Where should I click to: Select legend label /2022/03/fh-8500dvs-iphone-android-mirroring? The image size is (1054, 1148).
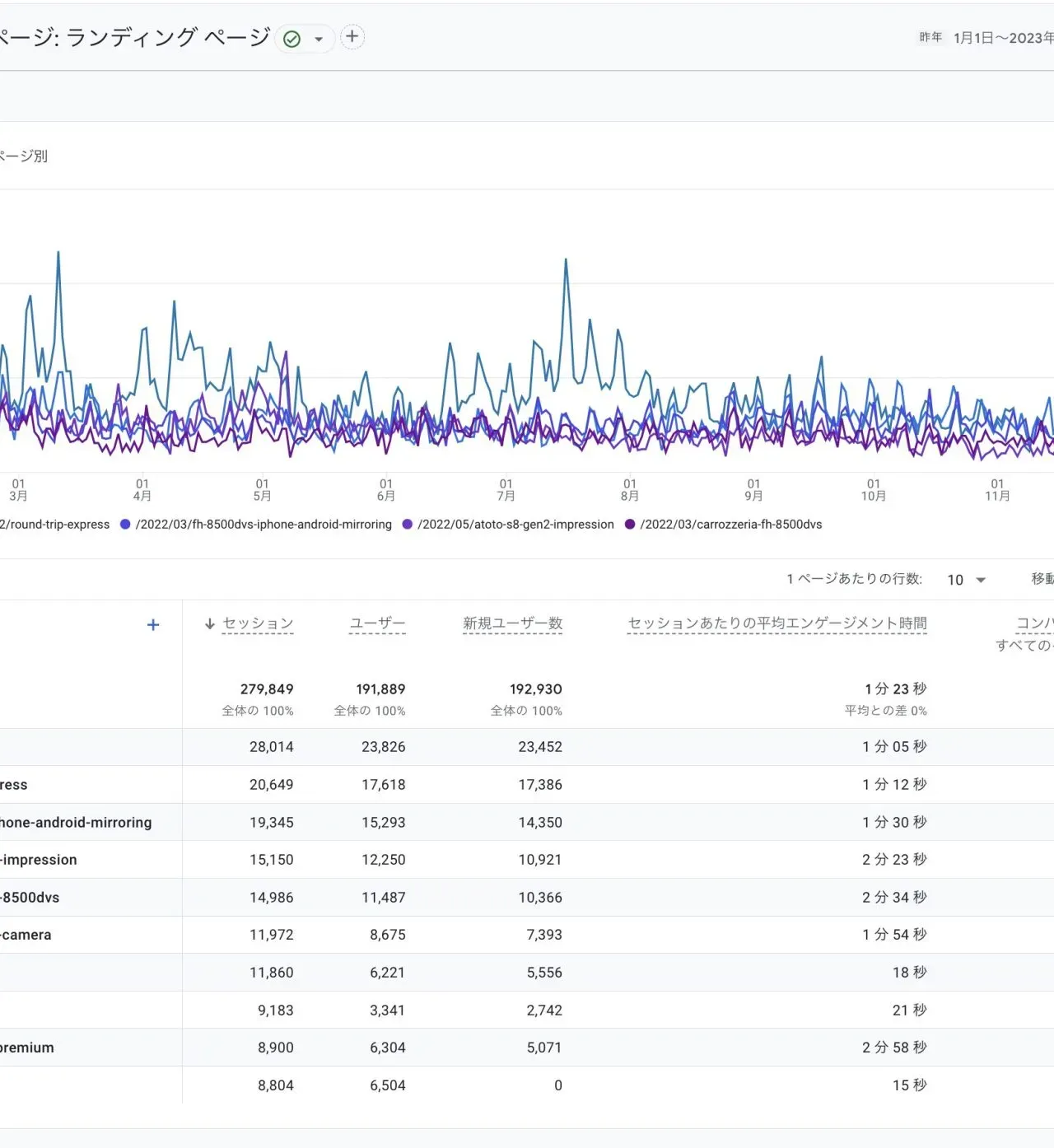pos(263,525)
